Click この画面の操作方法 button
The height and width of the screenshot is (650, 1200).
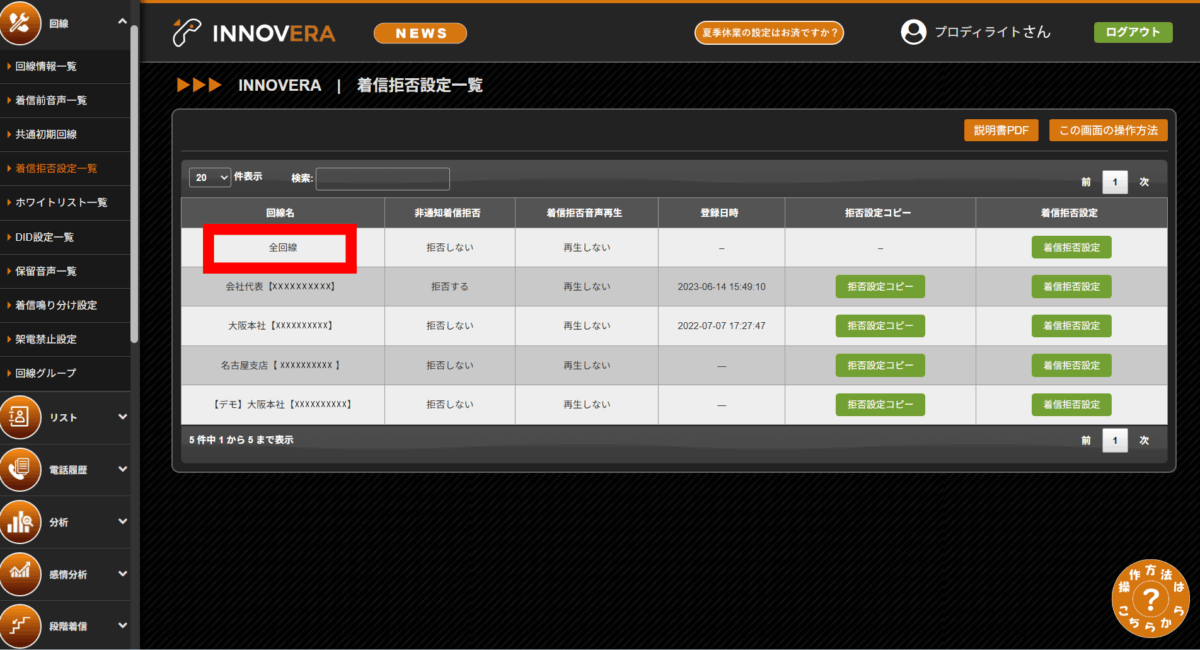point(1108,130)
